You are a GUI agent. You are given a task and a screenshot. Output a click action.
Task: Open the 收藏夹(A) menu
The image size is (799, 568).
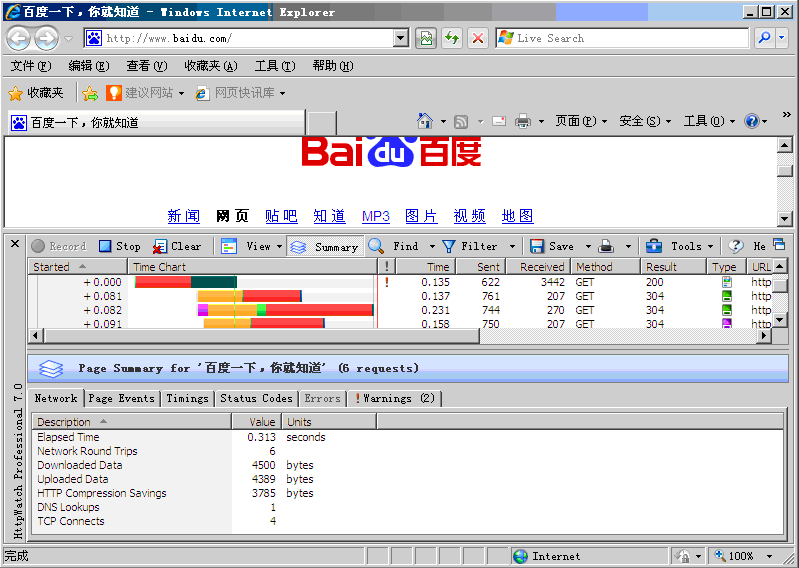click(211, 66)
